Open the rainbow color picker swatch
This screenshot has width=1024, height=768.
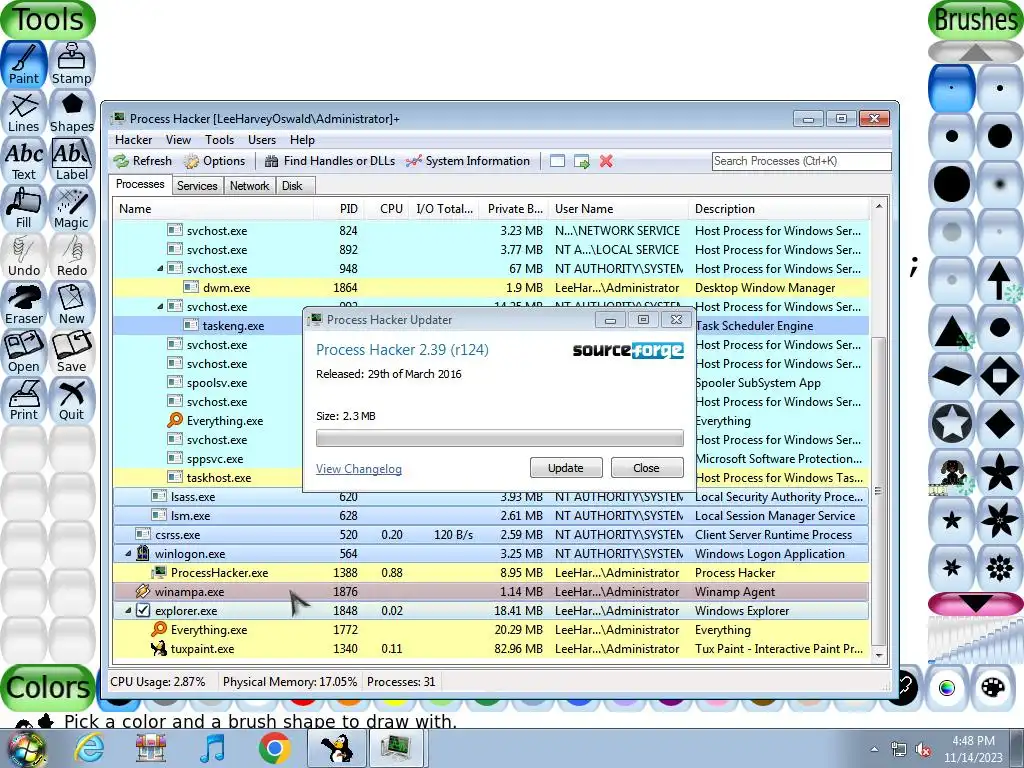pos(946,688)
